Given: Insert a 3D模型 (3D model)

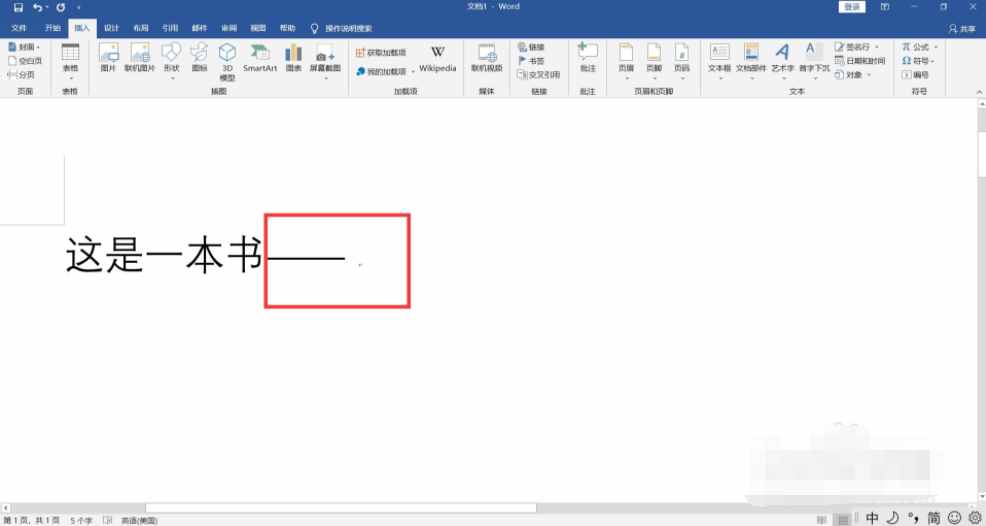Looking at the screenshot, I should (227, 59).
